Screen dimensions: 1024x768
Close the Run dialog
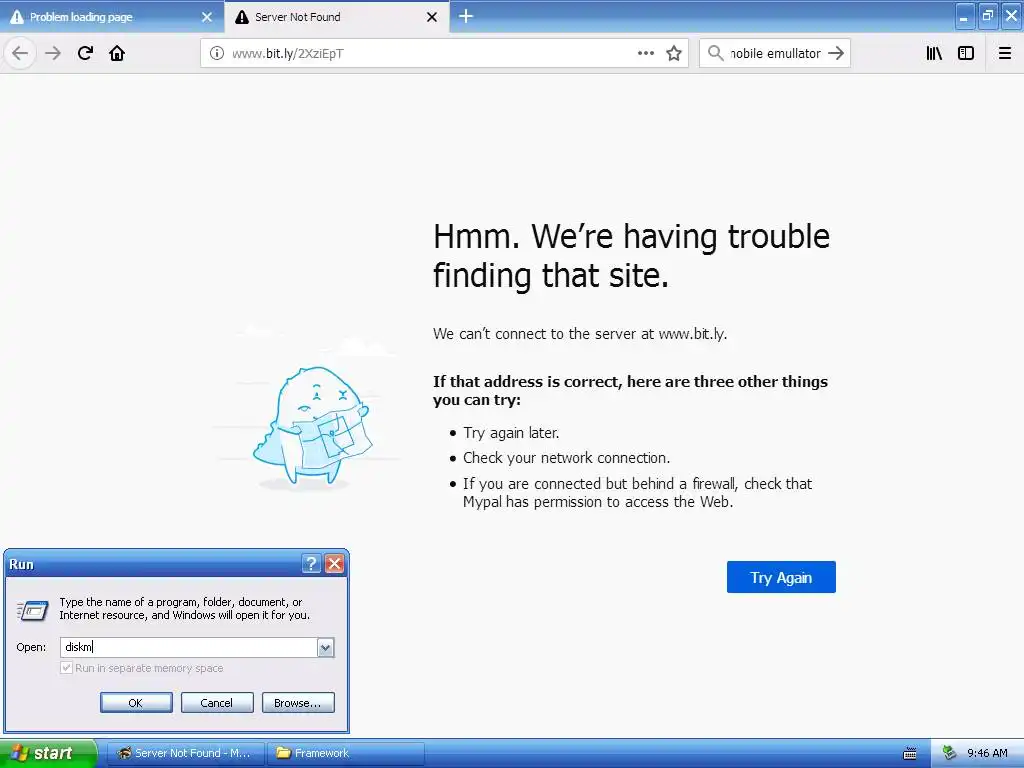[x=334, y=564]
